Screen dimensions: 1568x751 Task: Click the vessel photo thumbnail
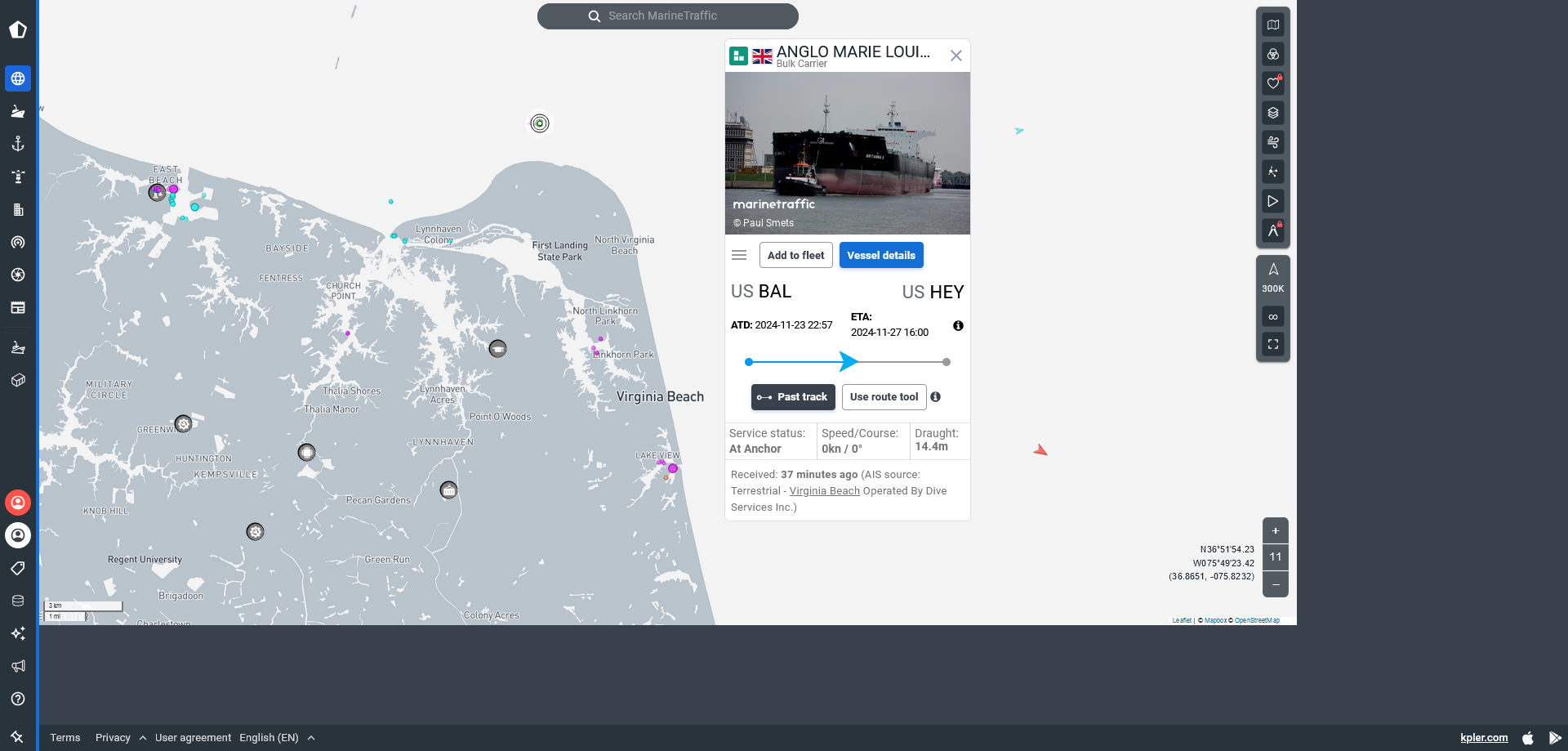tap(848, 153)
